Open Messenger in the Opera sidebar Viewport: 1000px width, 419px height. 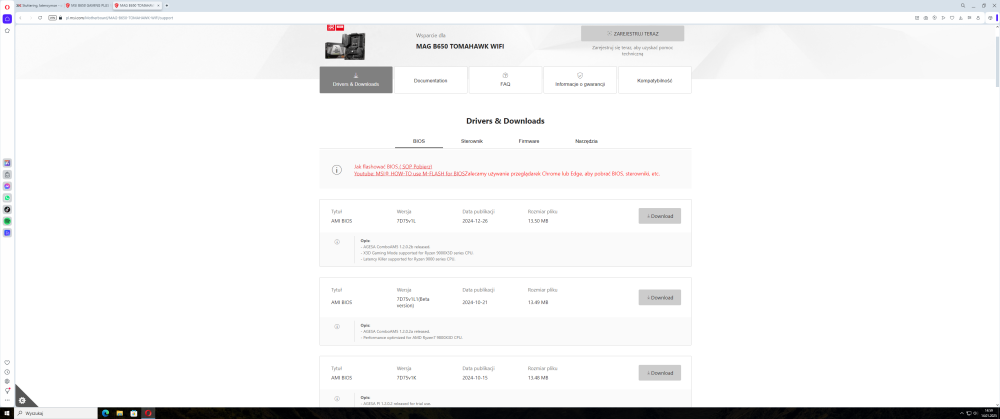[x=7, y=186]
